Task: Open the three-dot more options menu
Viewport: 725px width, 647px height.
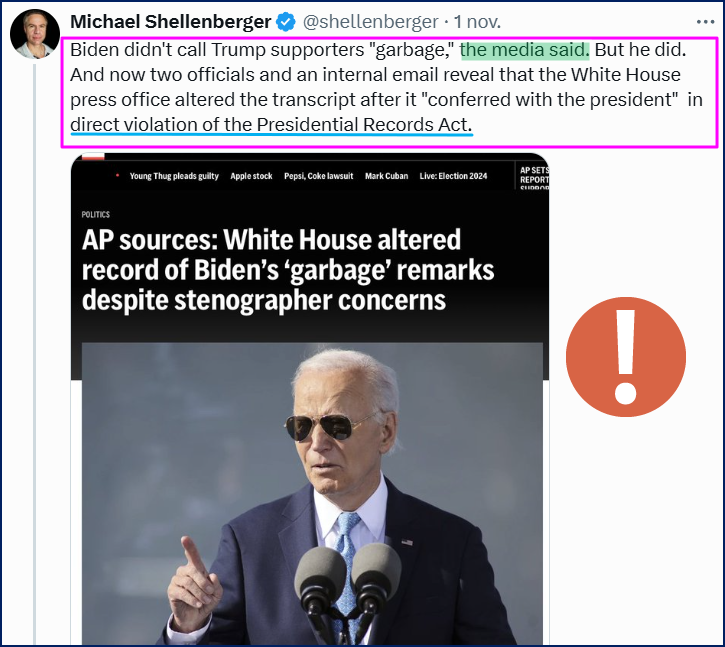Action: [x=706, y=22]
